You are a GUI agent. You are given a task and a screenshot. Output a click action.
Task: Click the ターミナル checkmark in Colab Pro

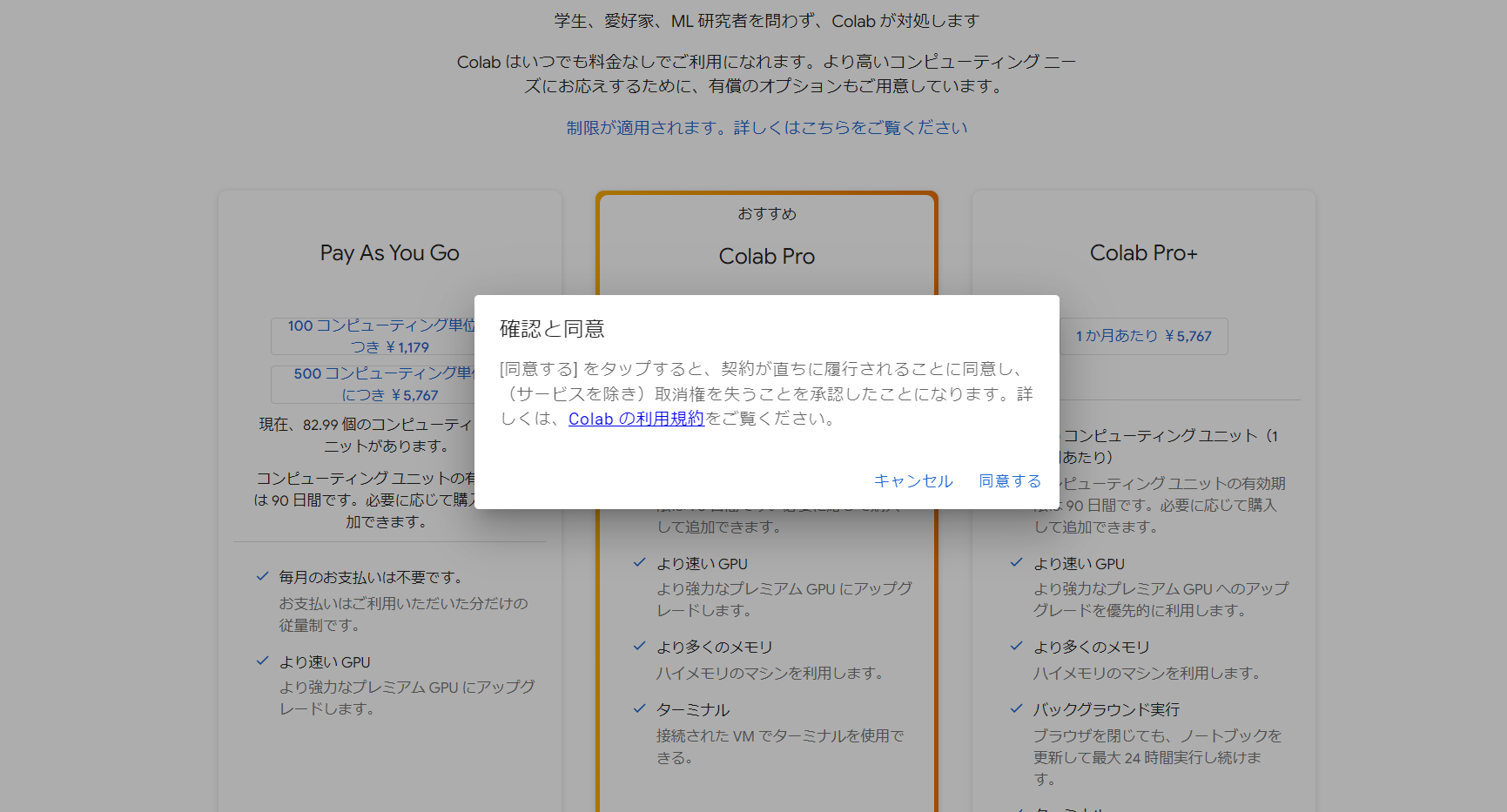tap(640, 708)
